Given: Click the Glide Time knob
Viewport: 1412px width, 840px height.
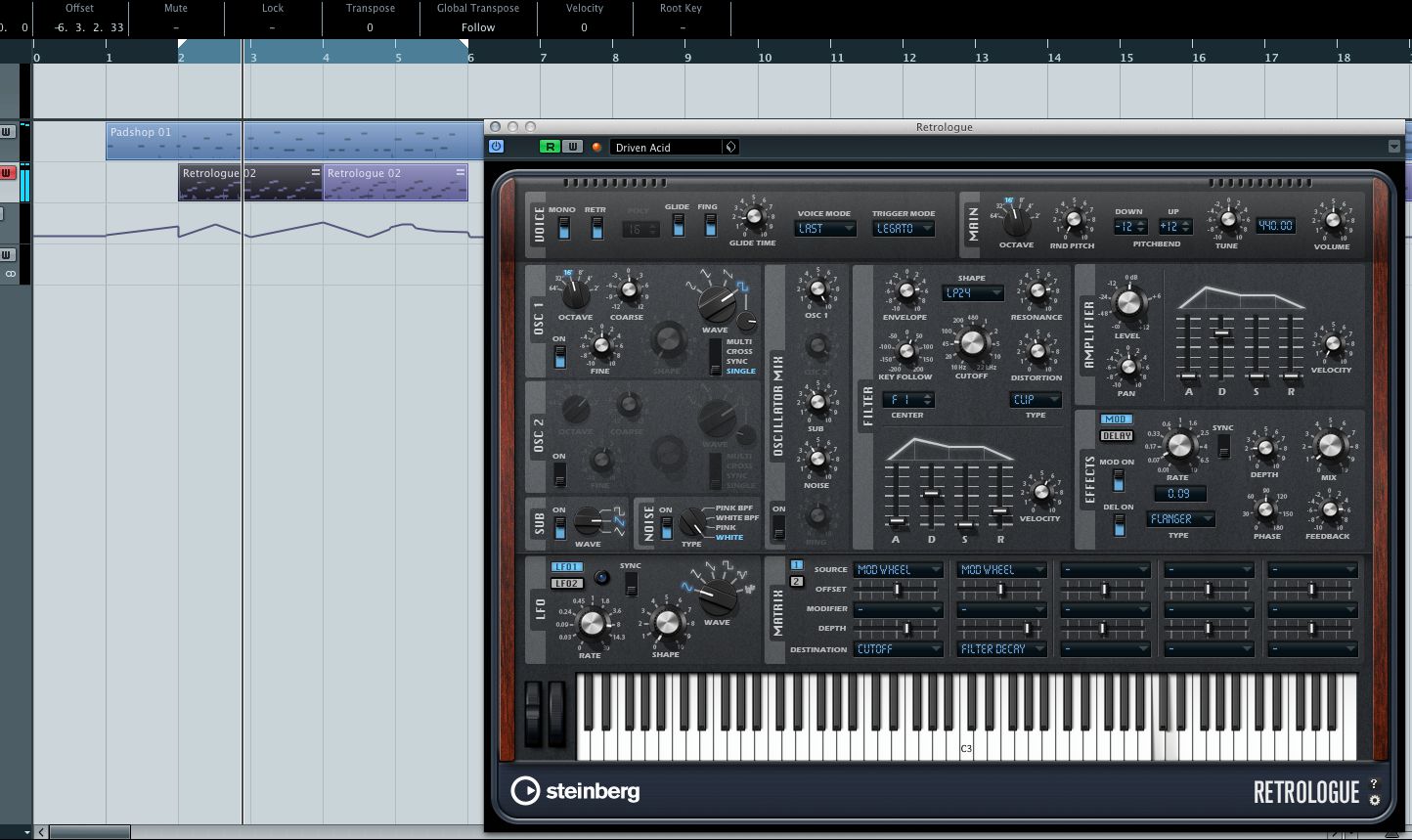Looking at the screenshot, I should tap(753, 218).
